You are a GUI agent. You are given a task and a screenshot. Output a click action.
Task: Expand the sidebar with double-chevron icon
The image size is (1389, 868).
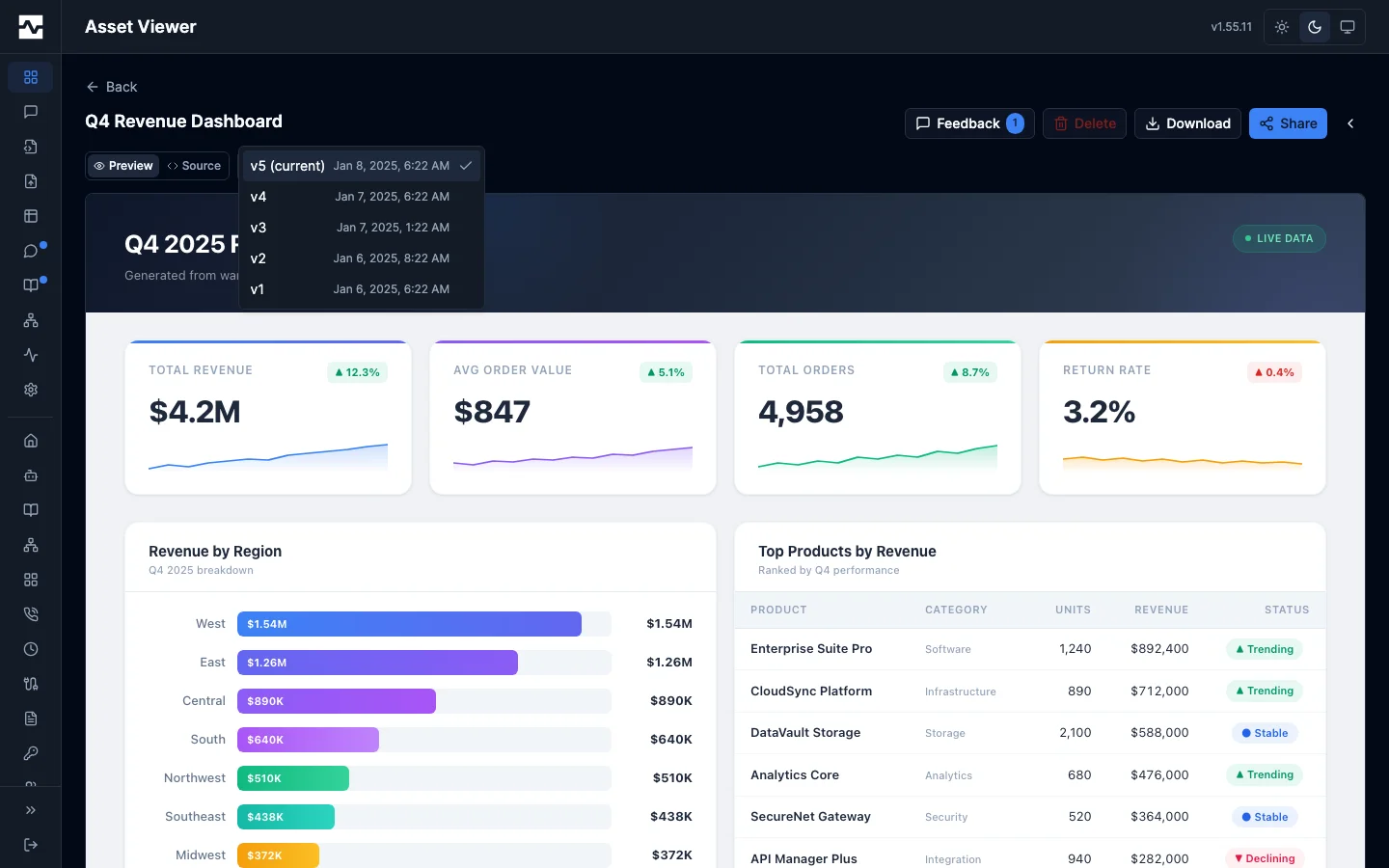tap(31, 810)
